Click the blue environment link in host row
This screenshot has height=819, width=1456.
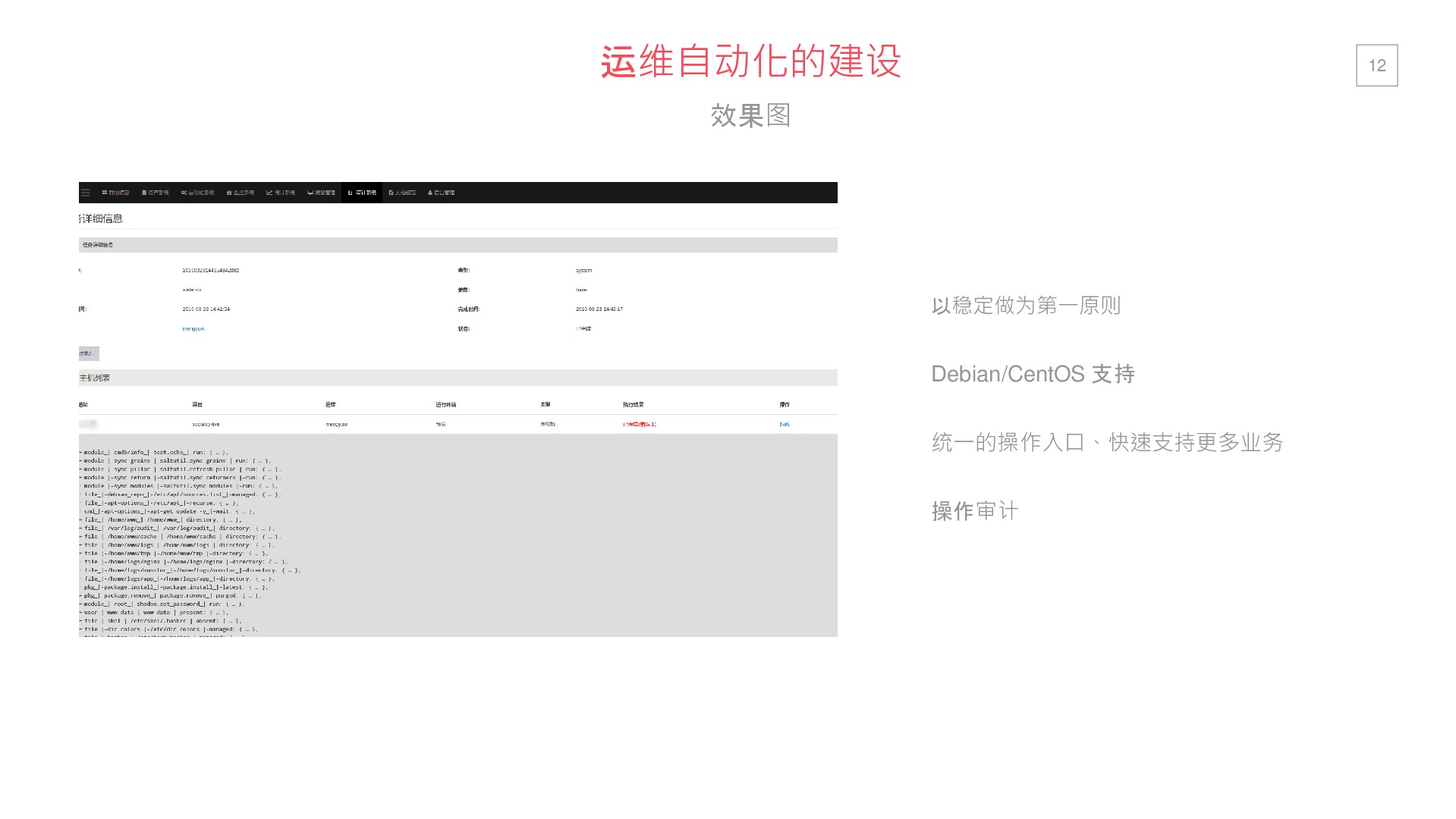pyautogui.click(x=441, y=425)
